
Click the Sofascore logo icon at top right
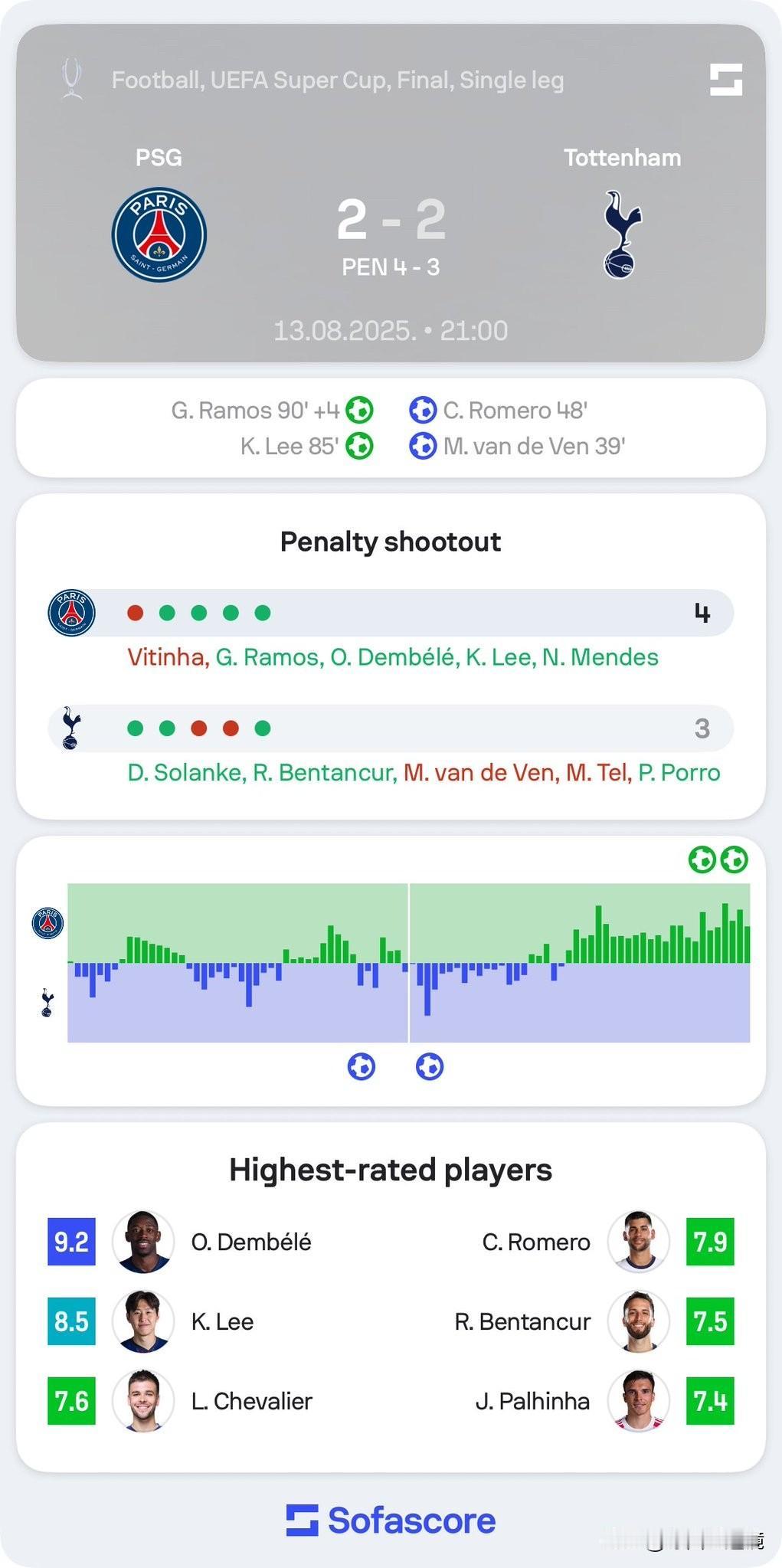tap(725, 80)
